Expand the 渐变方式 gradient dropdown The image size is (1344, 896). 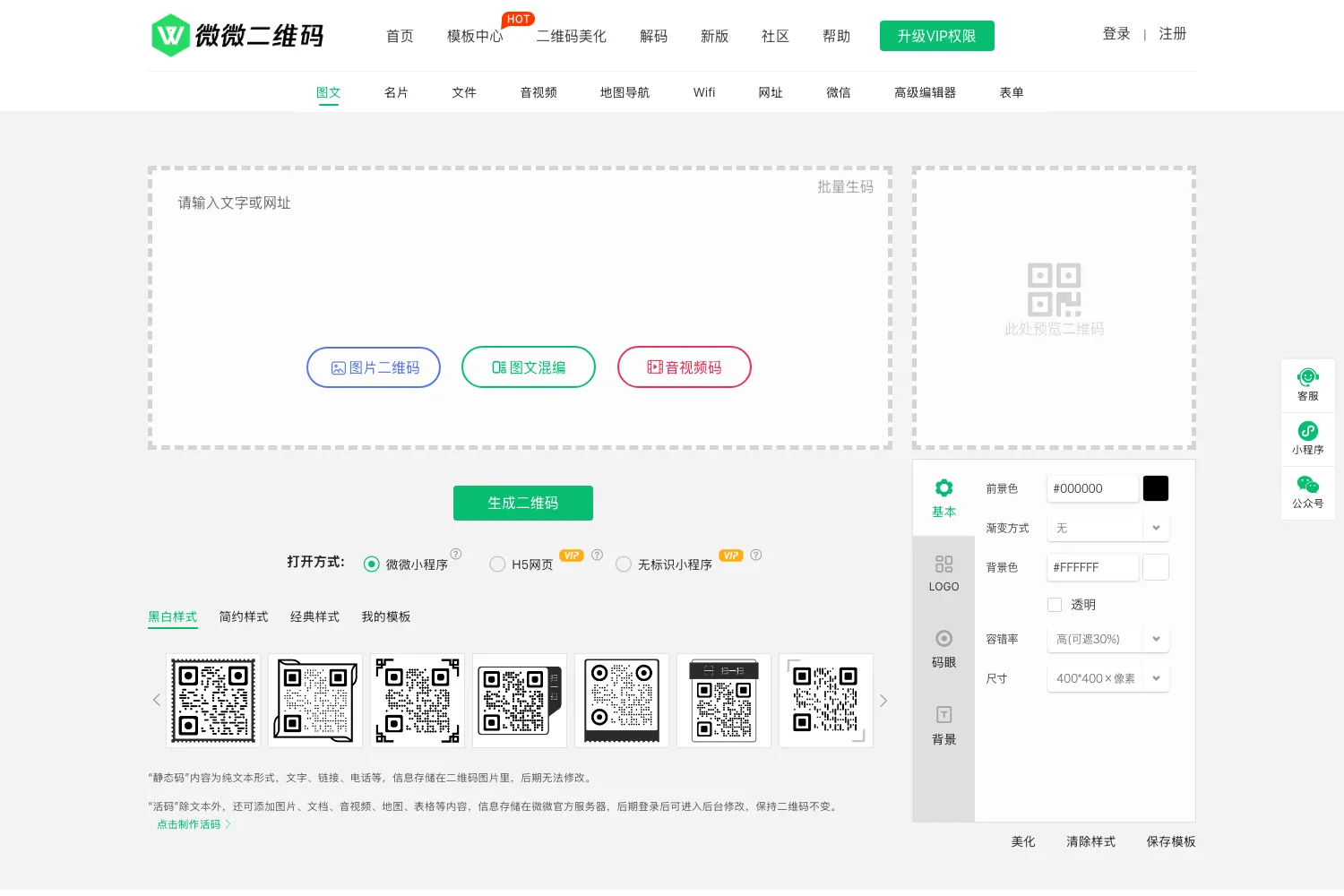tap(1107, 528)
